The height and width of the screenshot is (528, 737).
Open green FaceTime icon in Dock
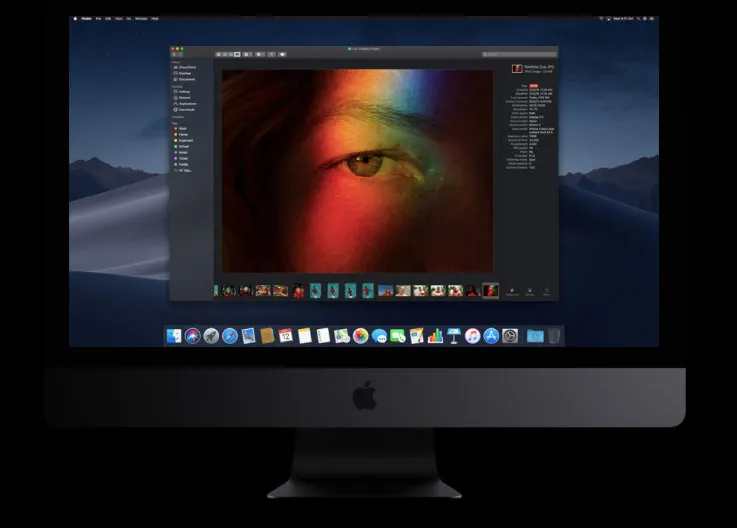398,336
